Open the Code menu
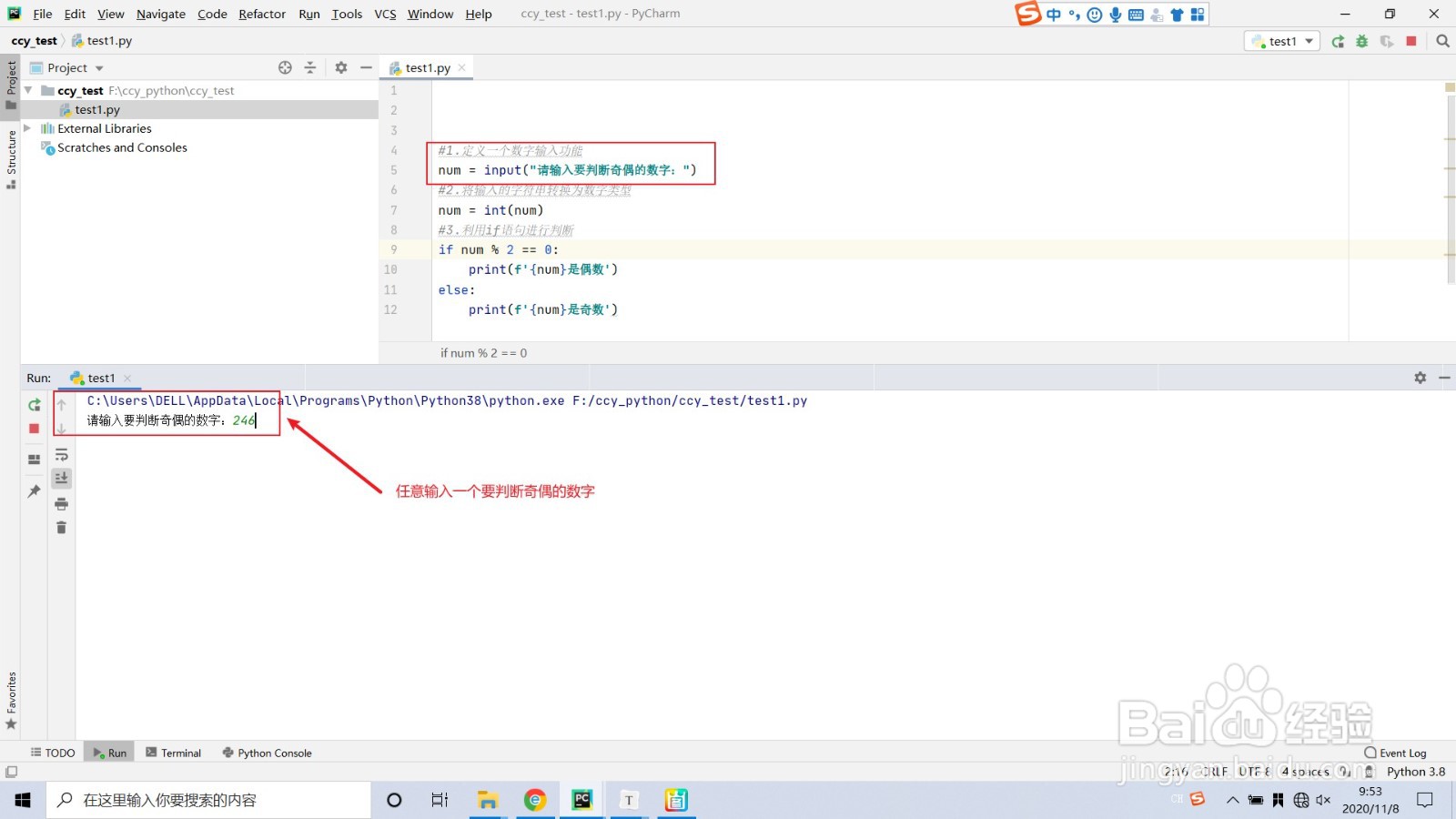This screenshot has height=819, width=1456. 212,14
